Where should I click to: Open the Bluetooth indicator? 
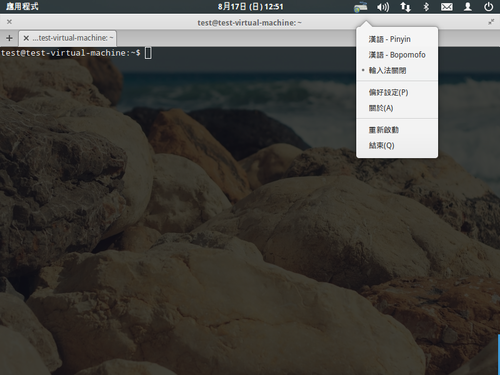tap(426, 7)
